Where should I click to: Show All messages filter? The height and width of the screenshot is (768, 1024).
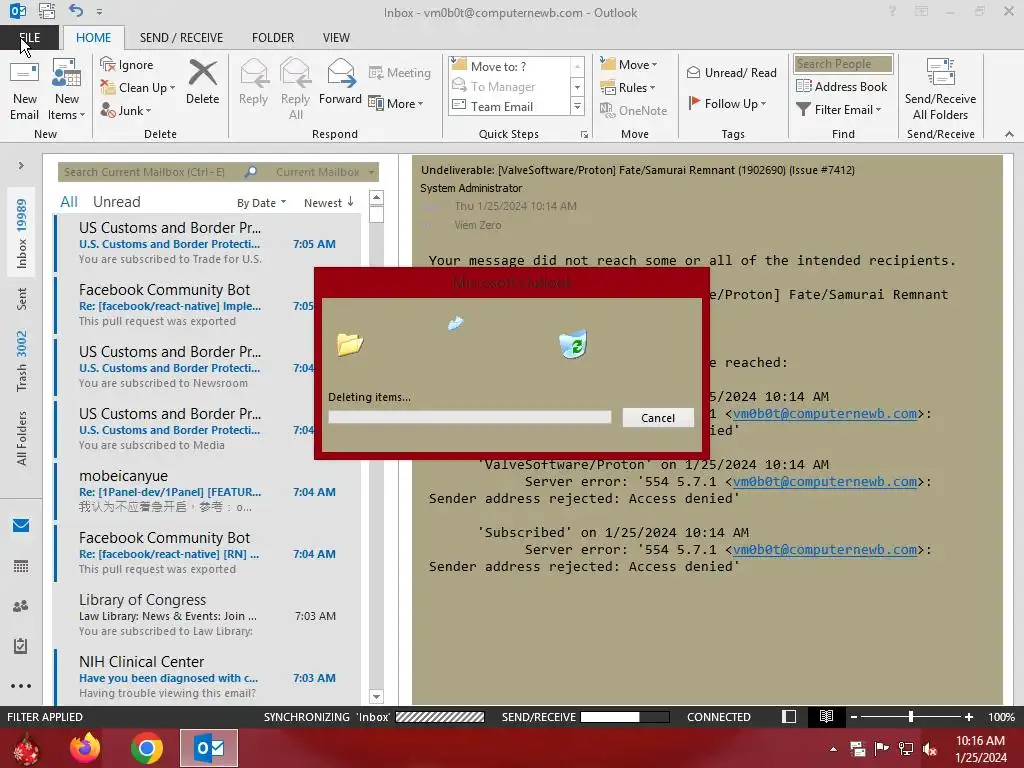tap(69, 202)
